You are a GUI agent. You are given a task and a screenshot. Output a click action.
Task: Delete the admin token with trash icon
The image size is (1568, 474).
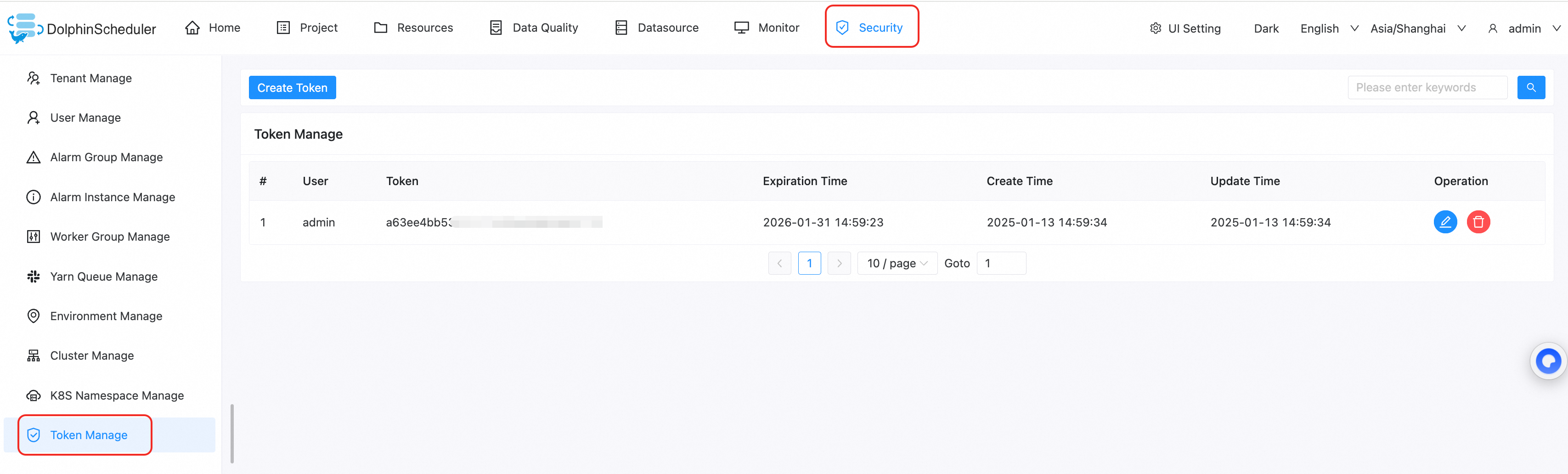(x=1478, y=222)
